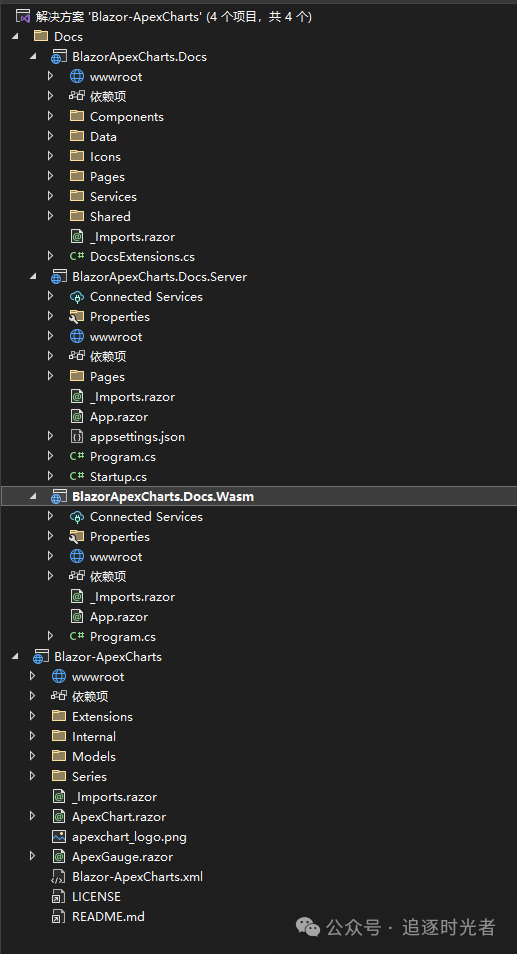Click the razor icon beside ApexGauge.razor
This screenshot has width=517, height=954.
[x=59, y=857]
